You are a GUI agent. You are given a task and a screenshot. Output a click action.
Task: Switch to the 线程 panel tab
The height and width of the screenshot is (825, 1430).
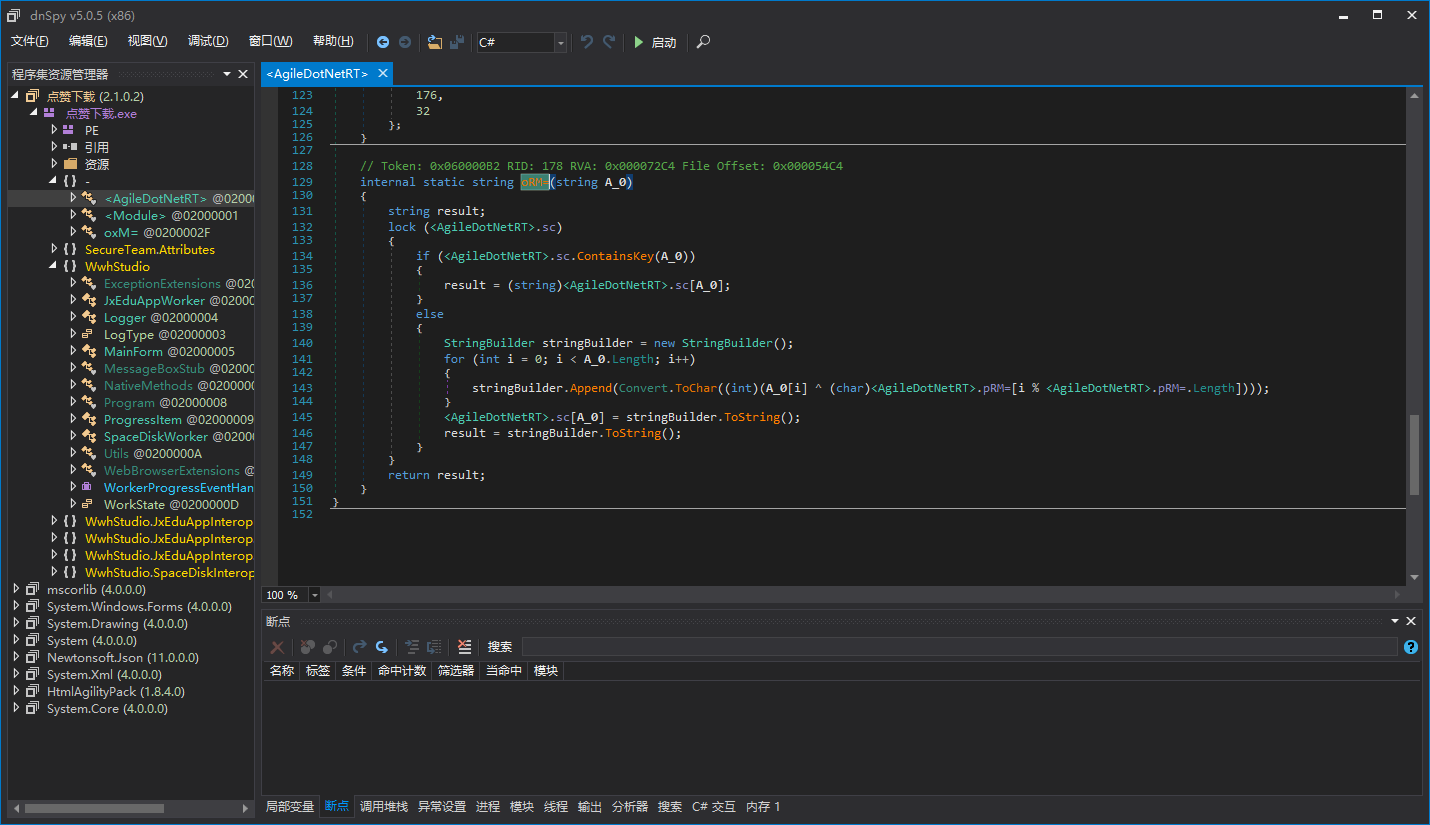555,806
